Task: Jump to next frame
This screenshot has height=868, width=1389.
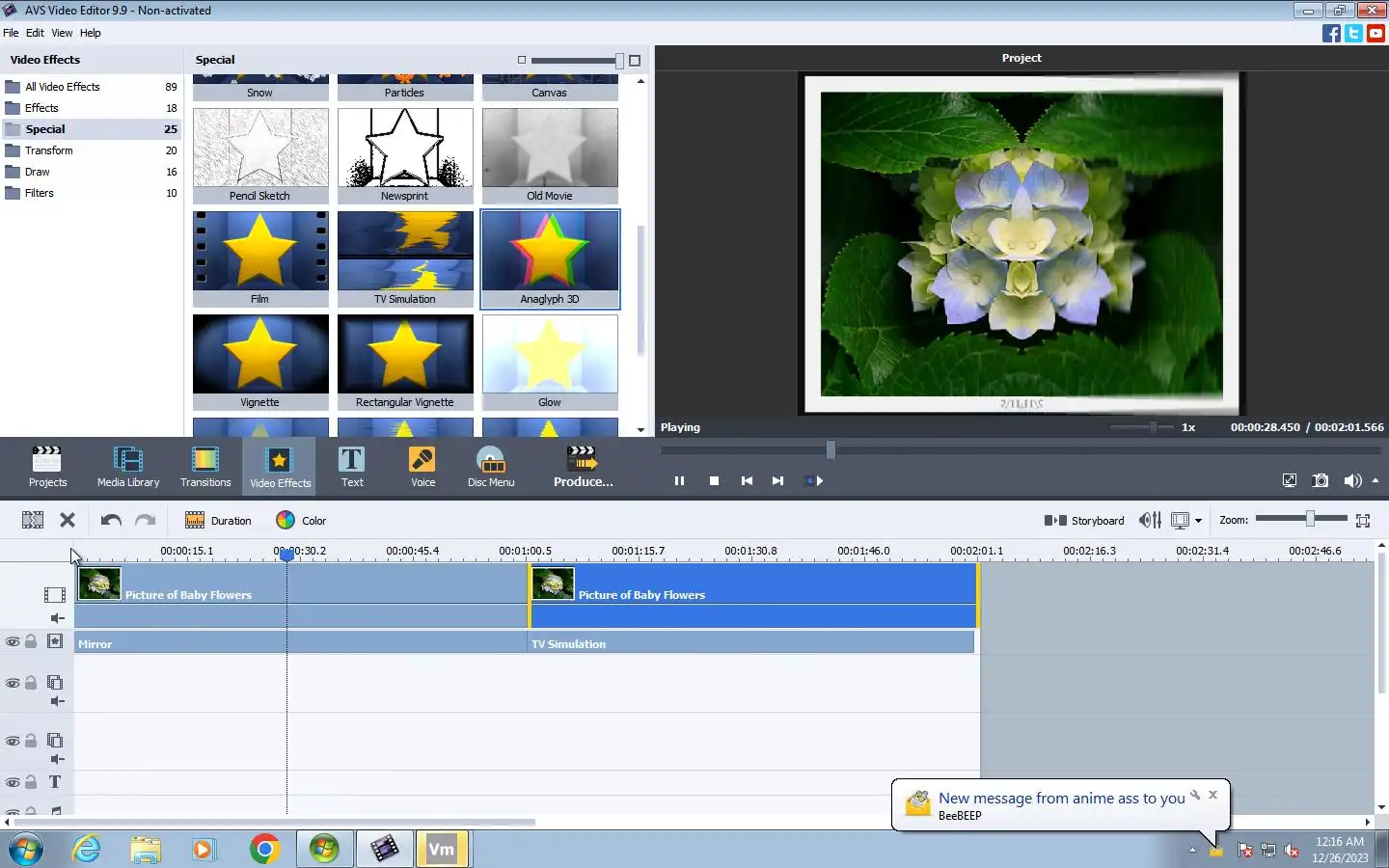Action: point(777,480)
